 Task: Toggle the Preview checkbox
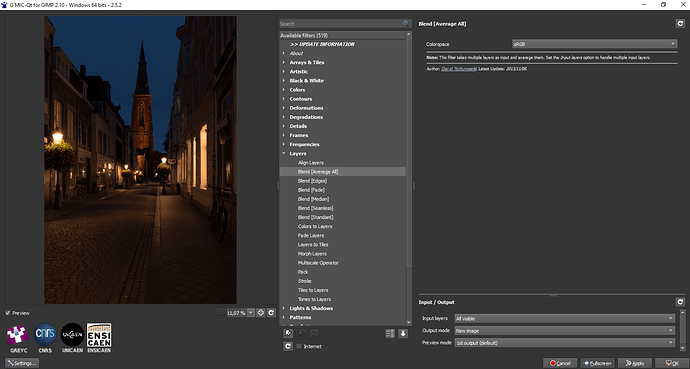click(8, 313)
